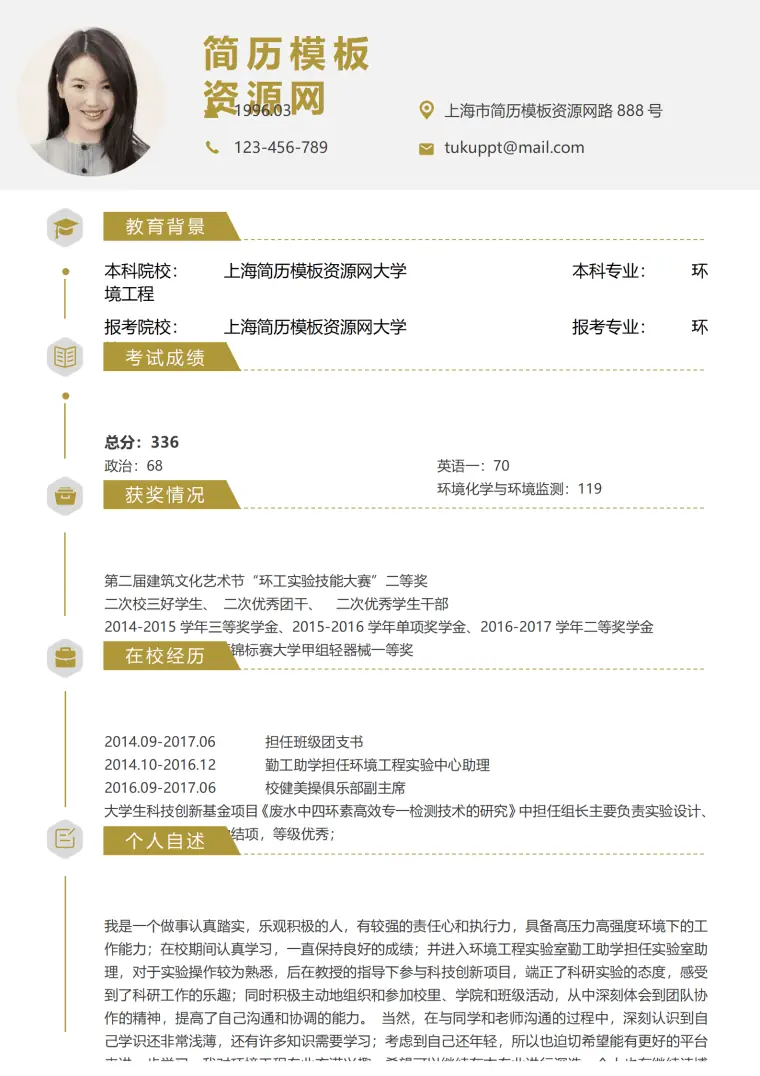Click the date 2014.09-2017.06
Image resolution: width=760 pixels, height=1076 pixels.
coord(160,742)
